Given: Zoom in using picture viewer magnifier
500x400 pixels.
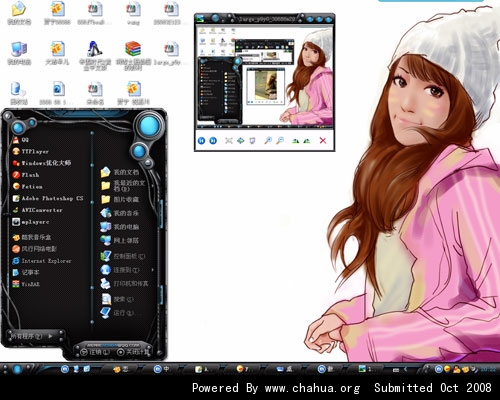Looking at the screenshot, I should 268,141.
